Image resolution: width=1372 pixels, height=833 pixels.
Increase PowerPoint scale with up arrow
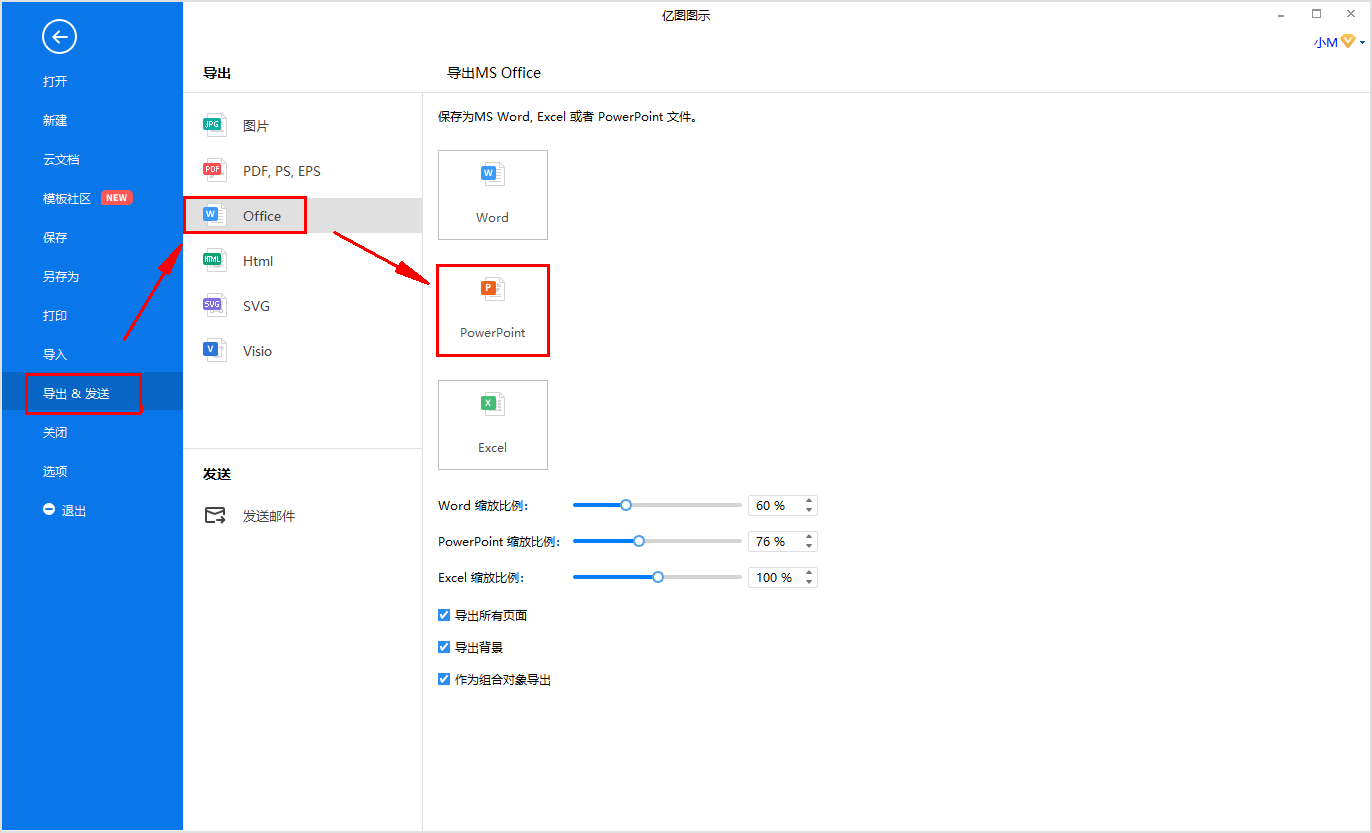(x=809, y=537)
